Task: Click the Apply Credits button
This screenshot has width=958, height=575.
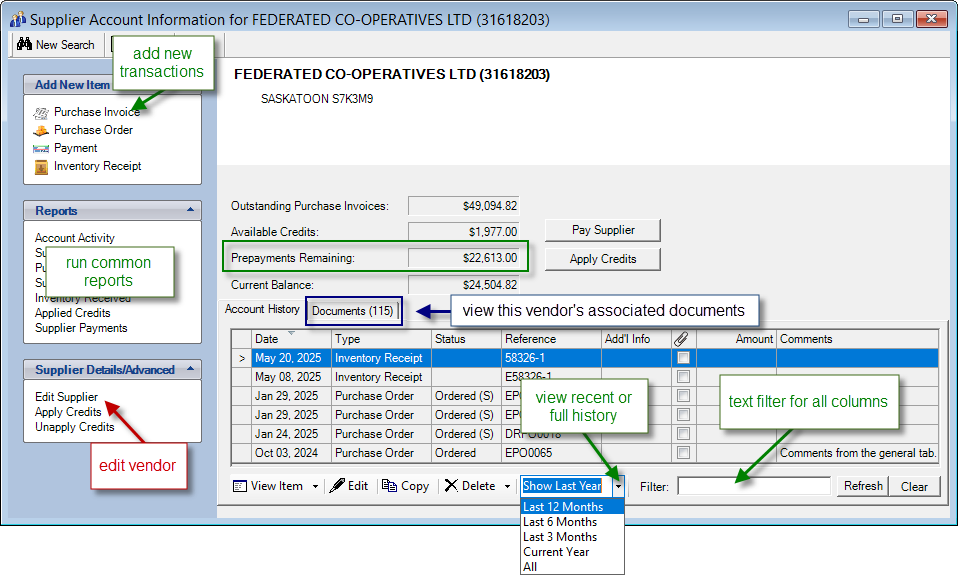Action: point(603,259)
